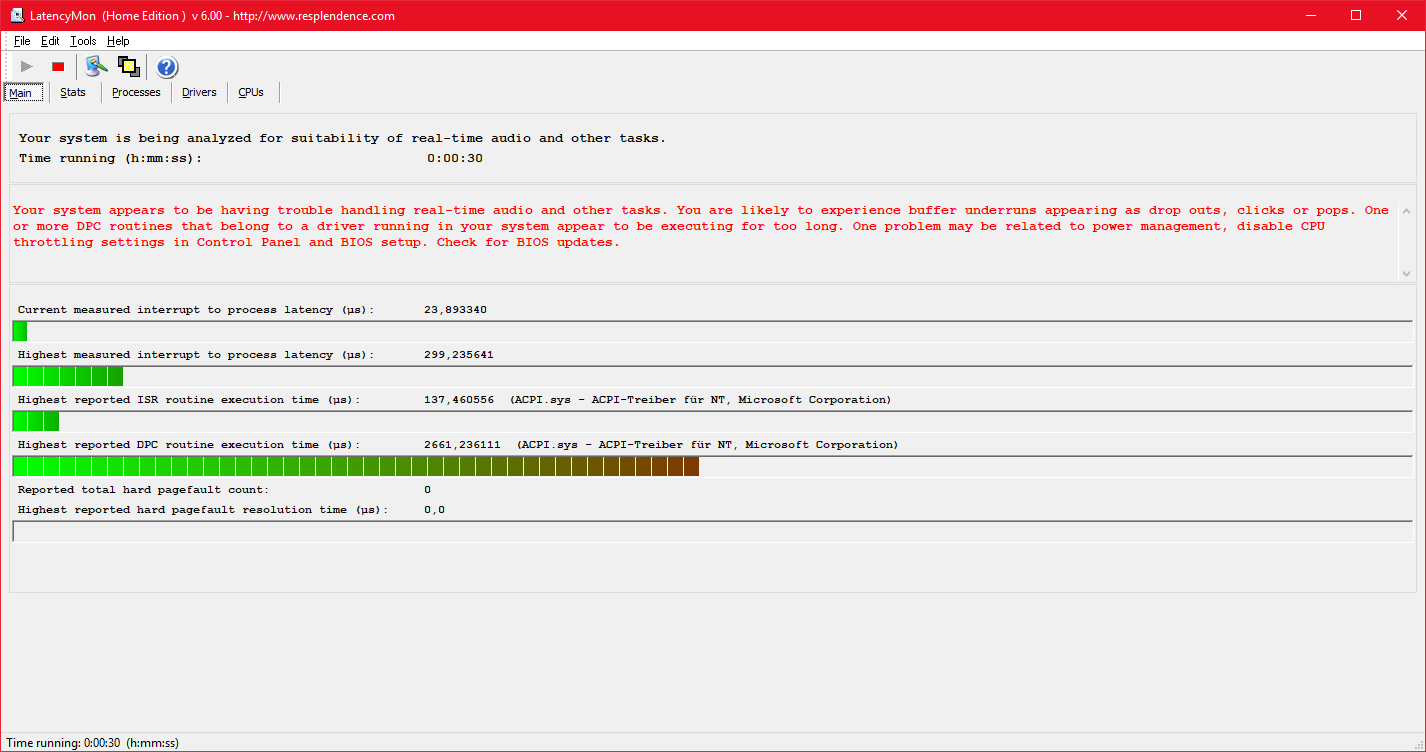Click the ISR value 137,460556 ACPI.sys text
This screenshot has height=752, width=1426.
(657, 400)
